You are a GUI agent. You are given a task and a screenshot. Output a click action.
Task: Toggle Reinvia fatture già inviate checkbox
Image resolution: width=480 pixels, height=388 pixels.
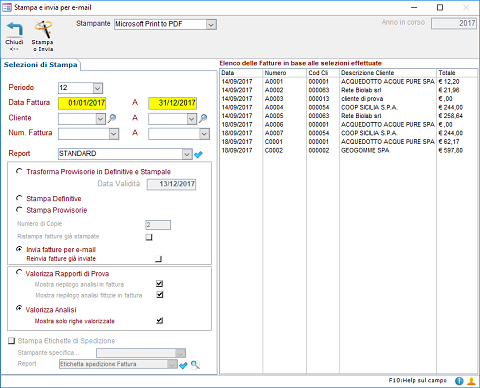coord(159,259)
